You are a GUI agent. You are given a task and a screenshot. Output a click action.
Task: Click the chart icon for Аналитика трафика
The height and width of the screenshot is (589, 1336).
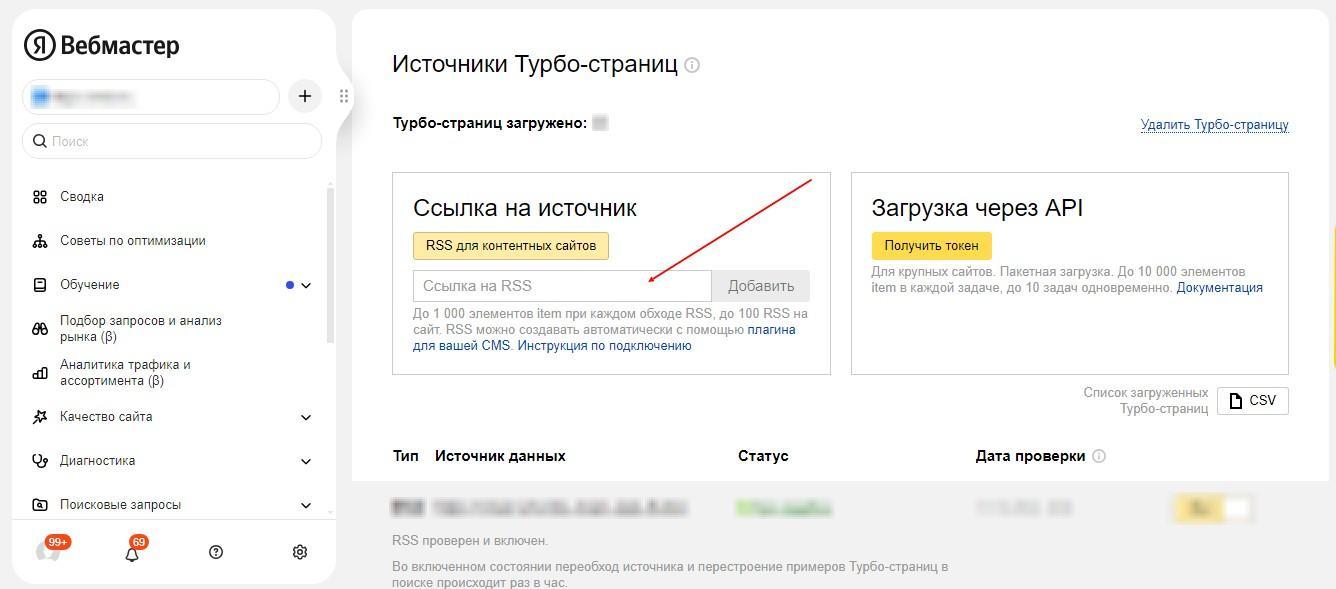(40, 373)
